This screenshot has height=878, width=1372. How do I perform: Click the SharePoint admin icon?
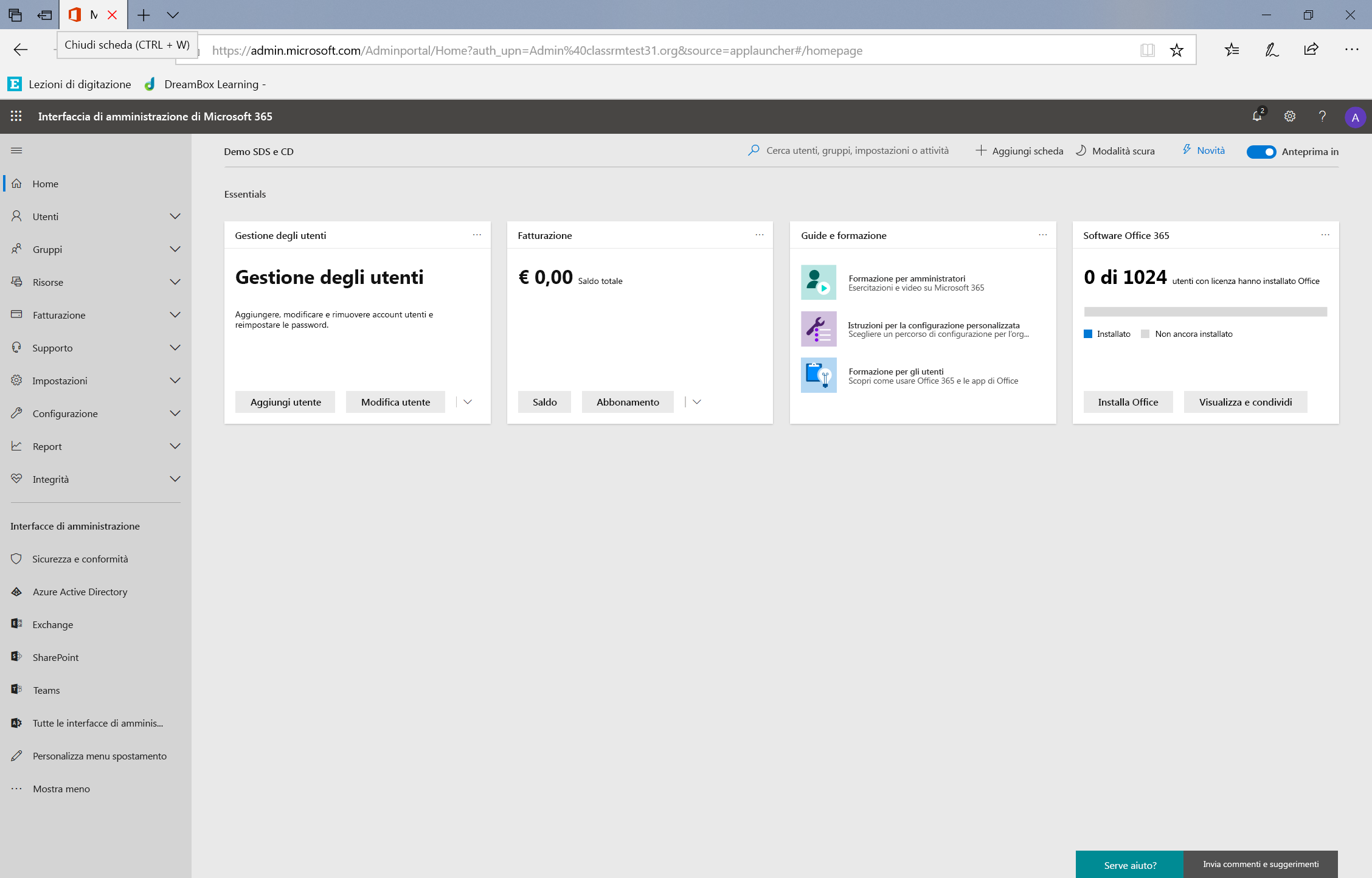pyautogui.click(x=17, y=656)
